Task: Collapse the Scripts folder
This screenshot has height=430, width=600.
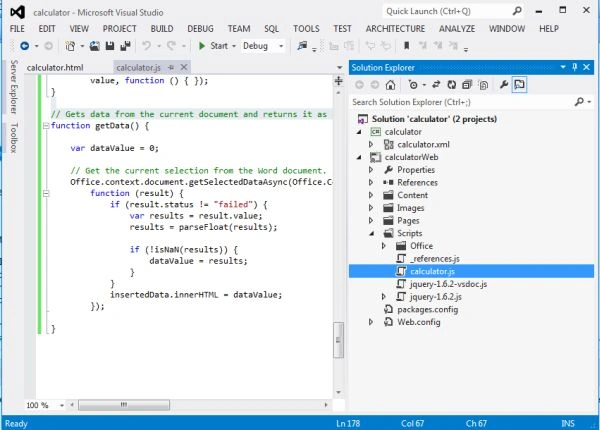Action: (x=372, y=233)
